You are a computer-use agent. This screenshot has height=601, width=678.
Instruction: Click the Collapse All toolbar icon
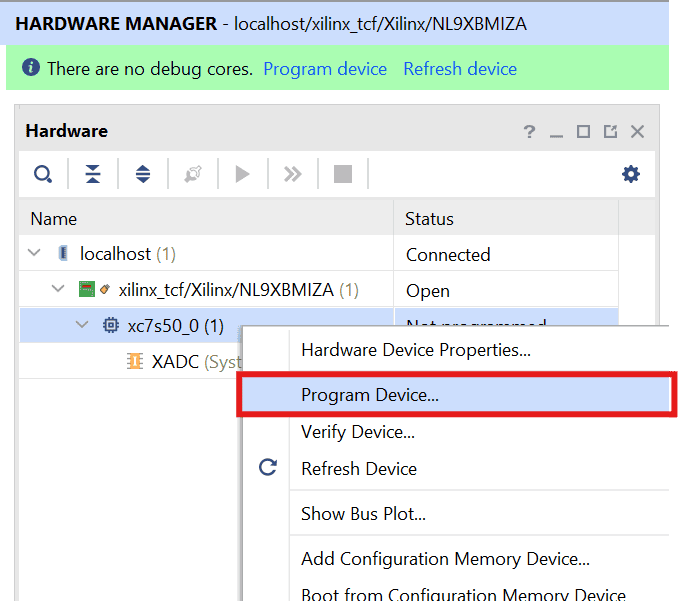coord(93,174)
